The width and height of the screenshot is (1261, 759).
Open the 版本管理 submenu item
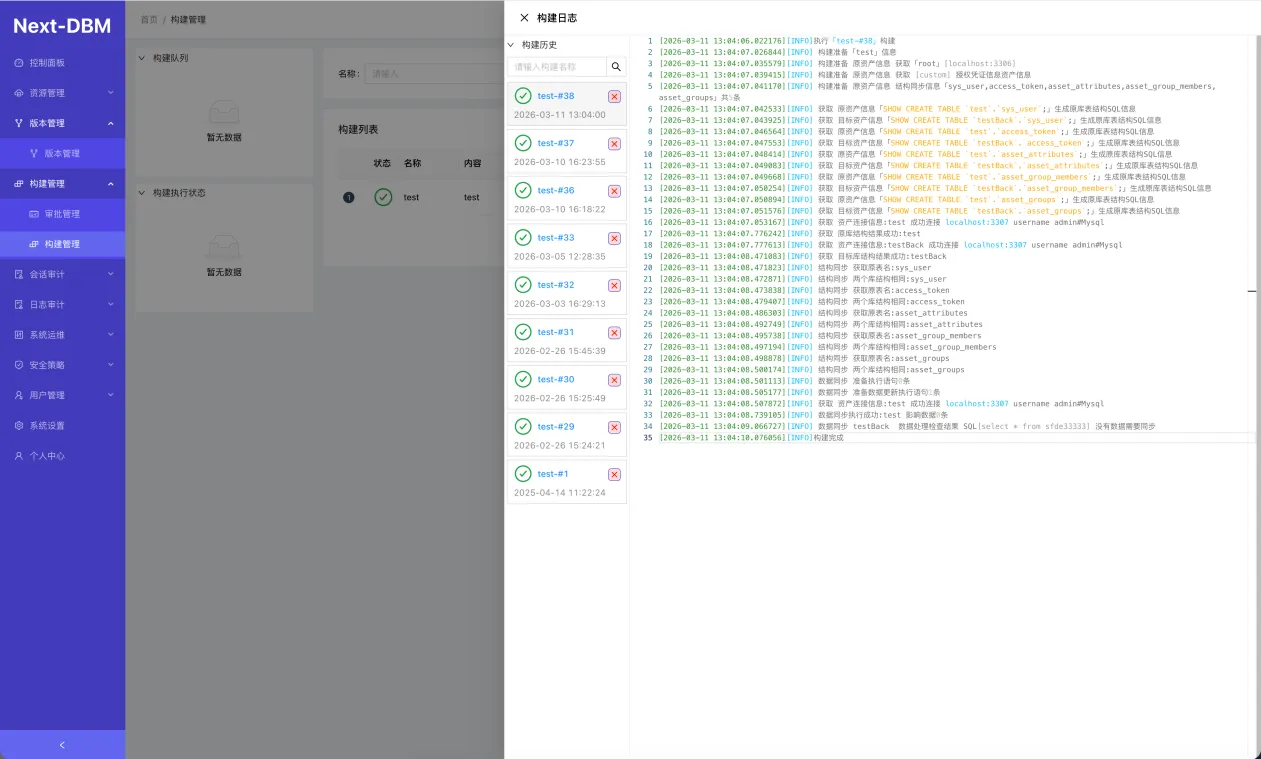[x=62, y=154]
